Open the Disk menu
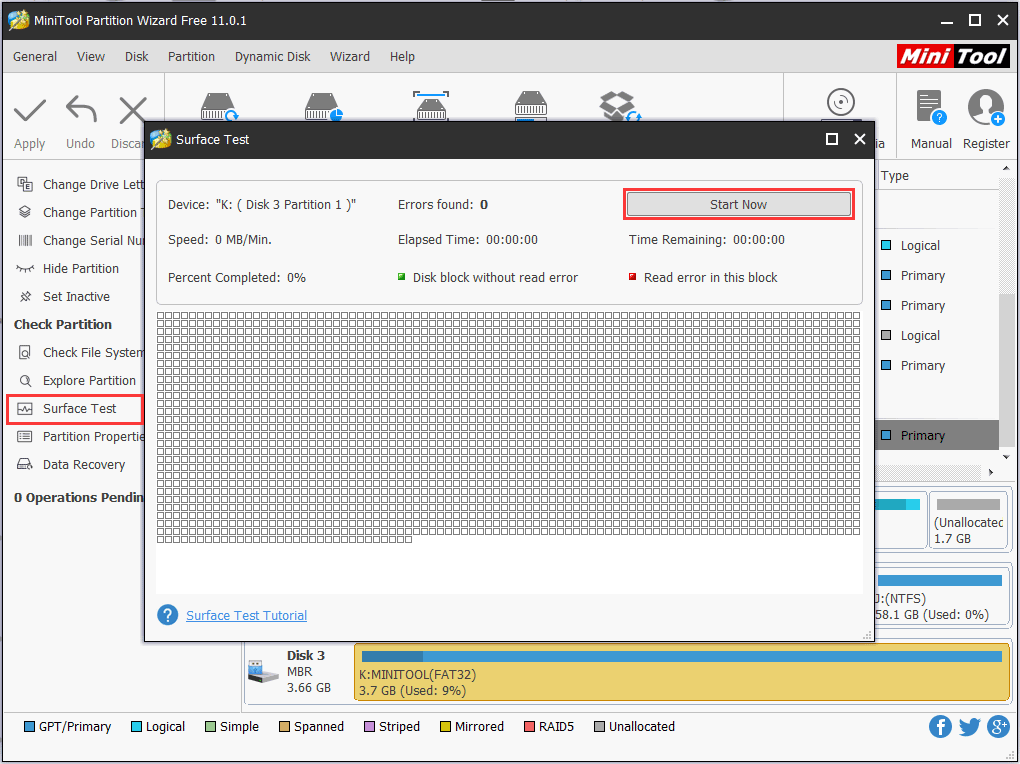 click(137, 57)
